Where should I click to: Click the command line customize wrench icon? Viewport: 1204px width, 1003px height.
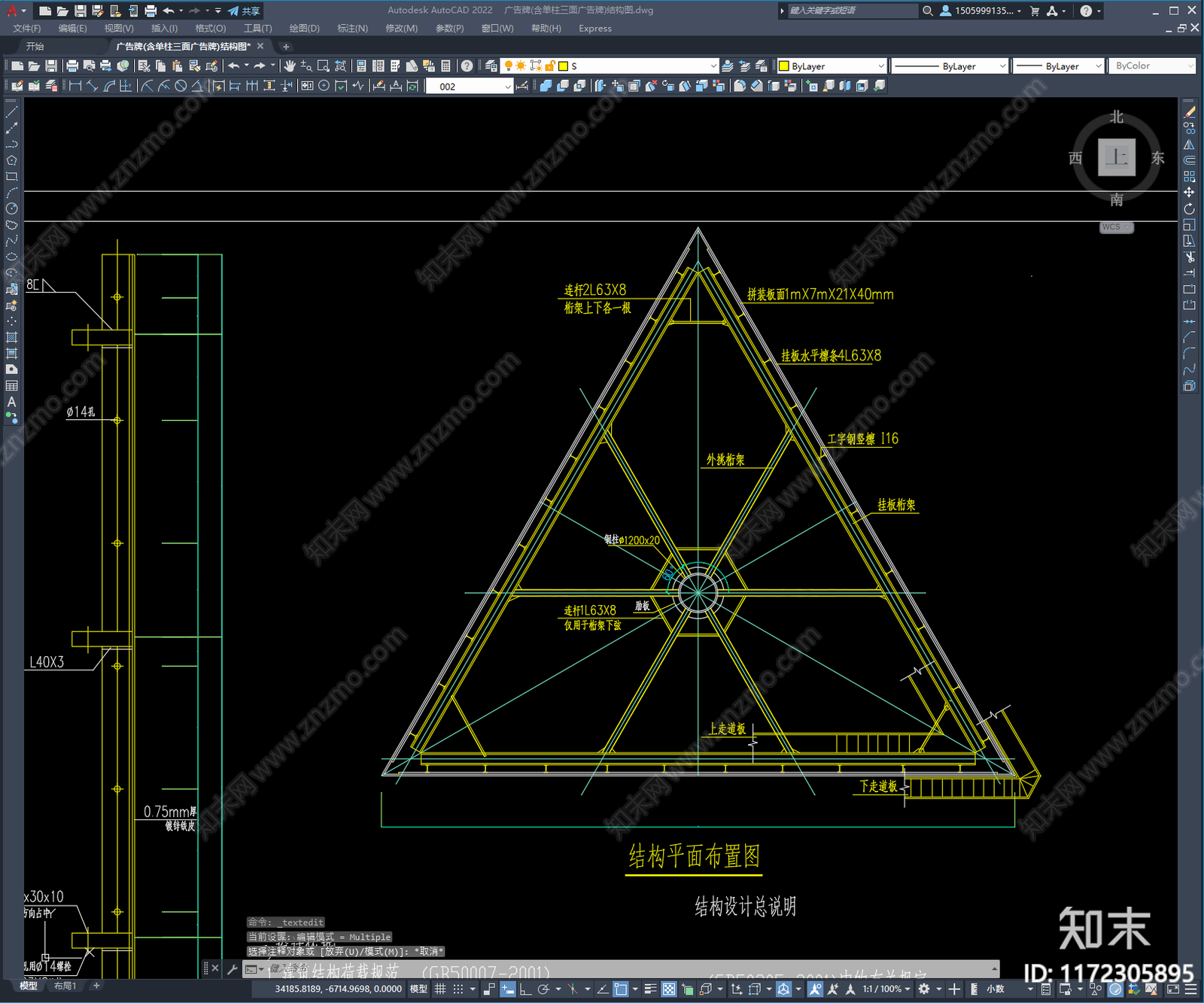(233, 969)
